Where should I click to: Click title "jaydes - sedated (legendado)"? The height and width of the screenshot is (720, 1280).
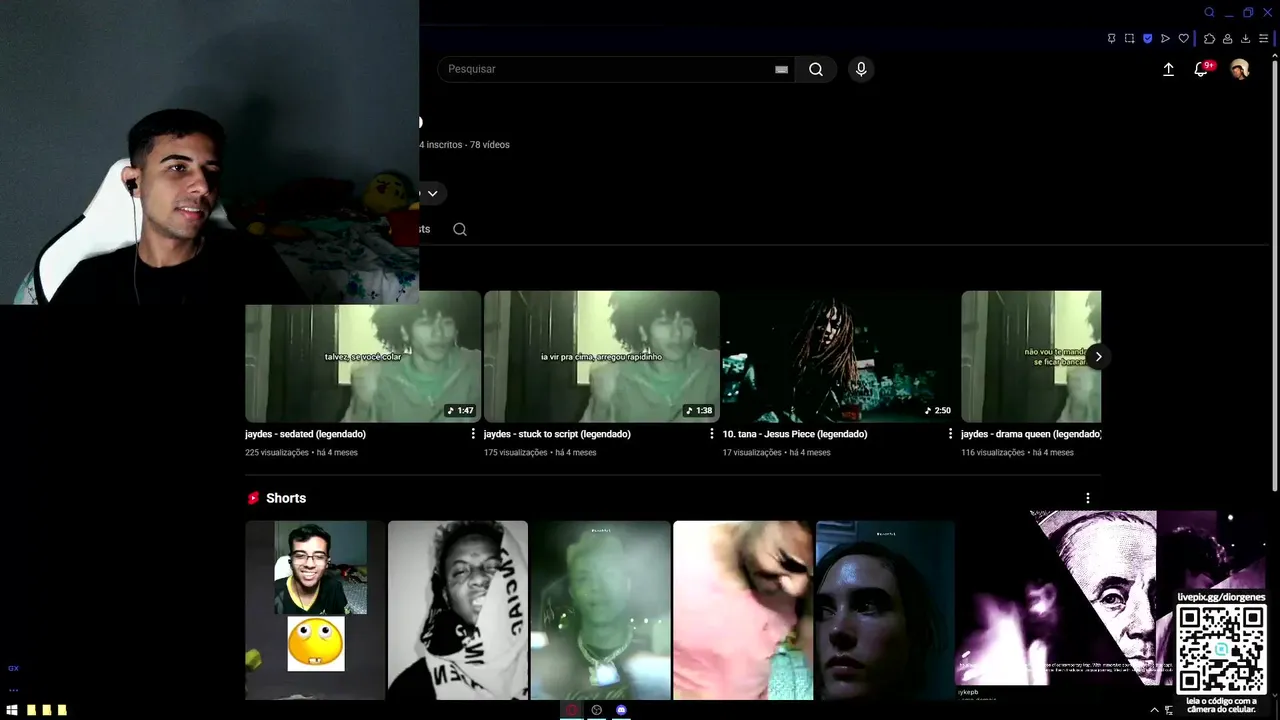(305, 434)
